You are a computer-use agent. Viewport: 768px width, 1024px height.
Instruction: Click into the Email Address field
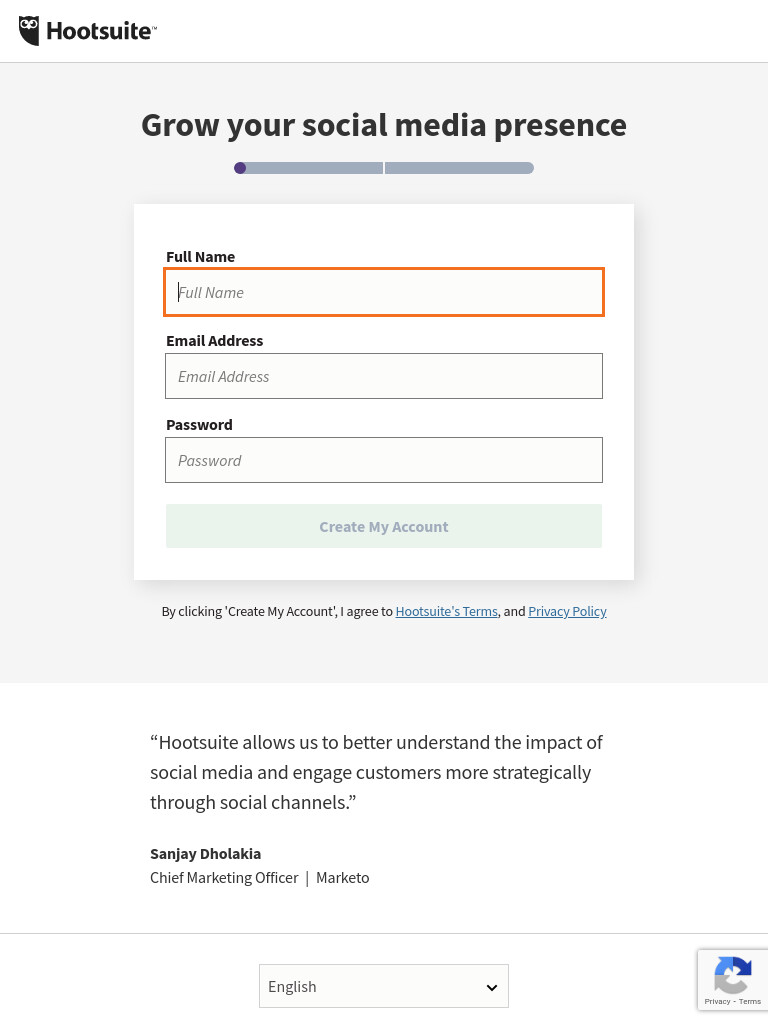[384, 376]
